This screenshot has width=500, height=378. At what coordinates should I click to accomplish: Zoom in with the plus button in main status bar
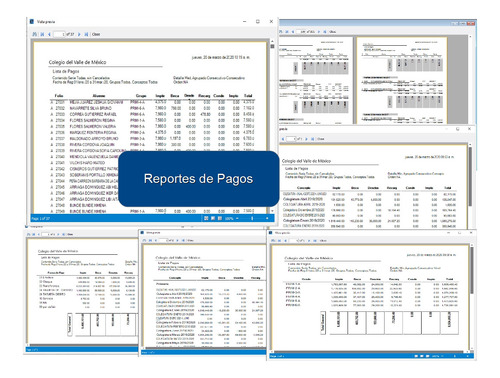(x=267, y=218)
